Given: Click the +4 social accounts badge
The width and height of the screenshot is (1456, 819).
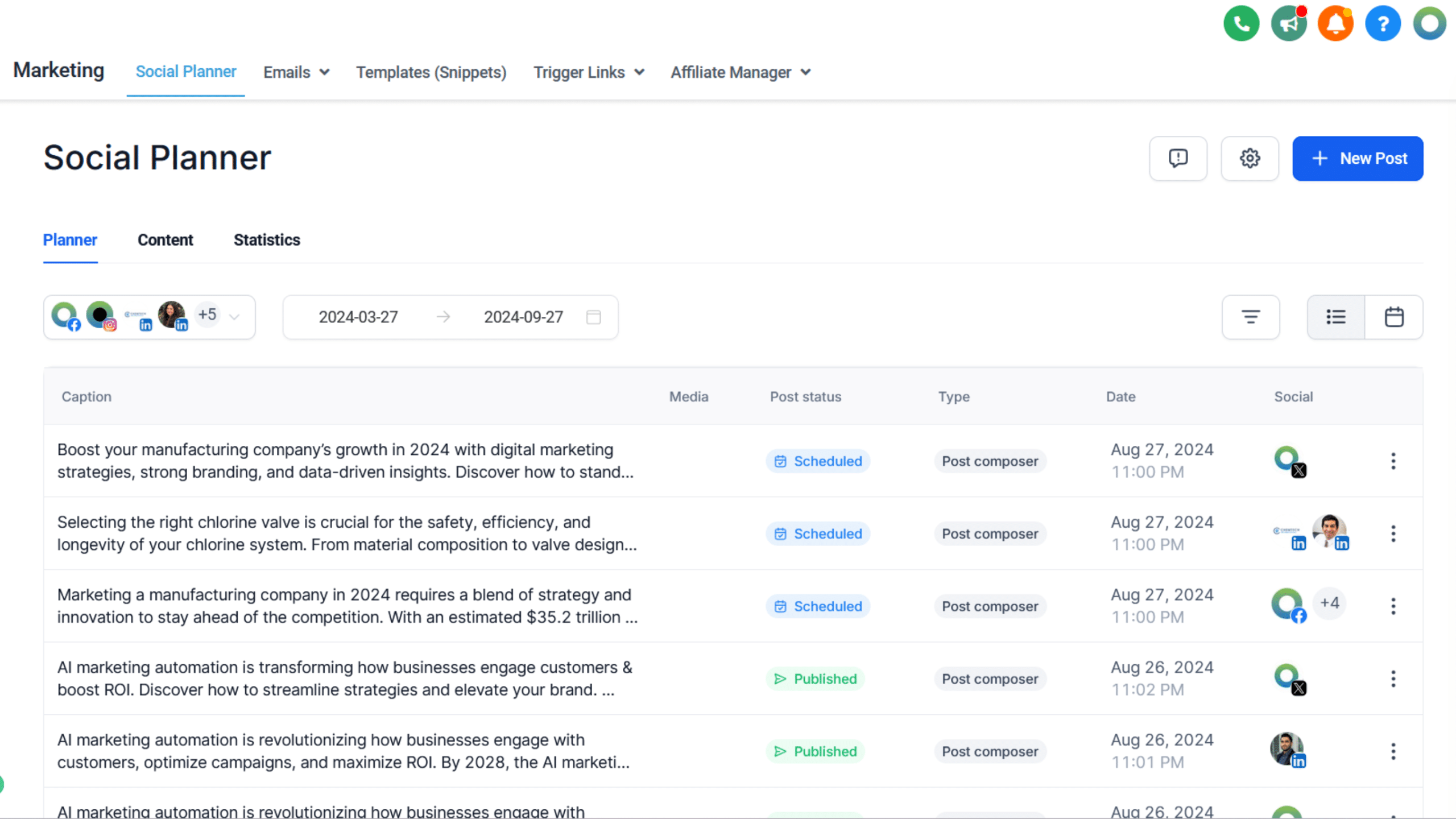Looking at the screenshot, I should [x=1329, y=603].
